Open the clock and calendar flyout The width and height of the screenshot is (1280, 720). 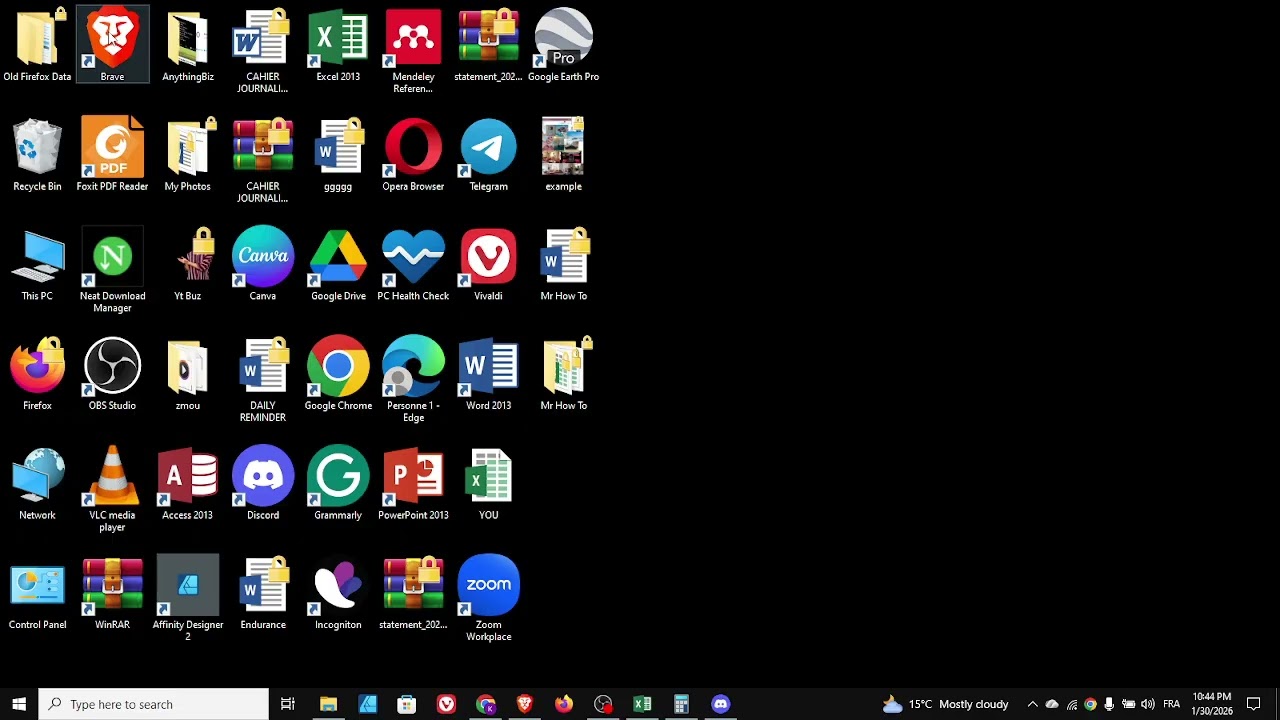1212,704
